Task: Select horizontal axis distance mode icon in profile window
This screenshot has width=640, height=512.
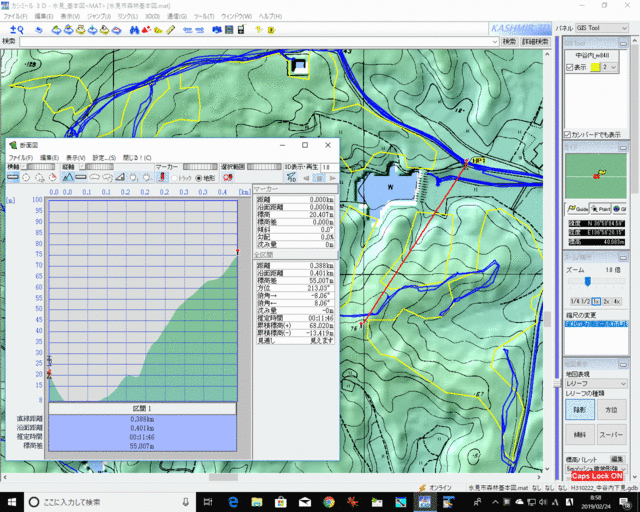Action: point(13,177)
